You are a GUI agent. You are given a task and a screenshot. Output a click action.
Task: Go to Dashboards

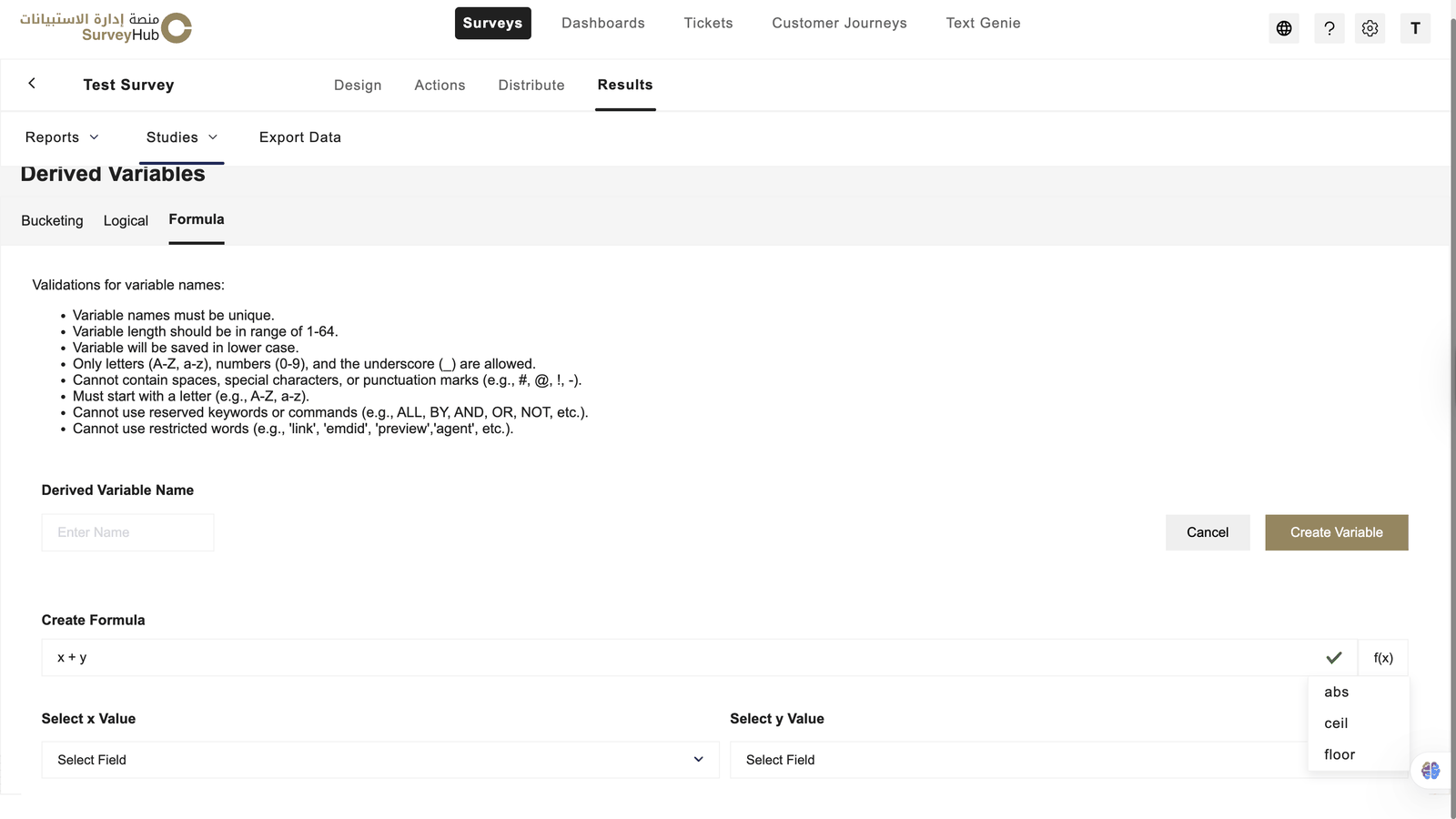[x=603, y=23]
